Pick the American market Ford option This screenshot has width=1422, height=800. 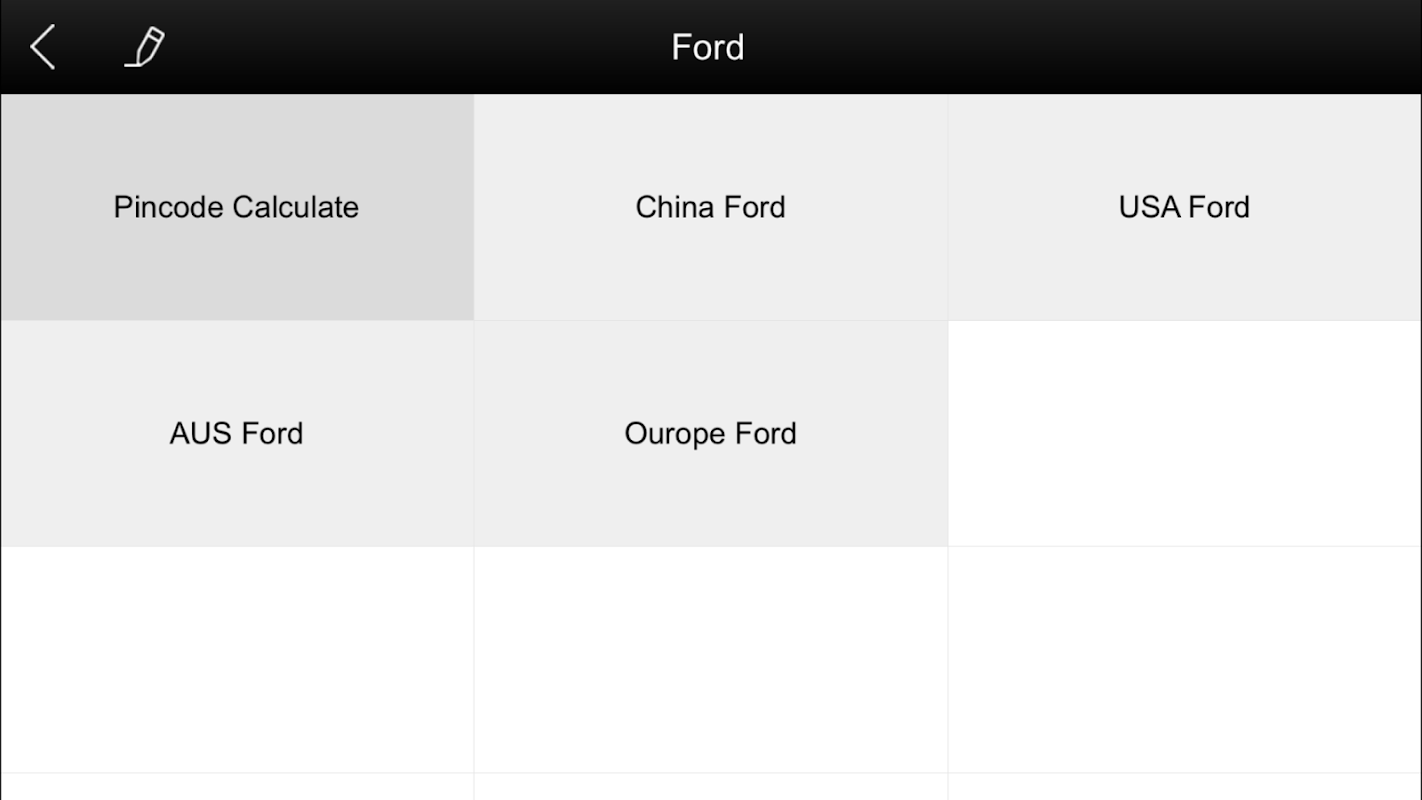point(1184,207)
